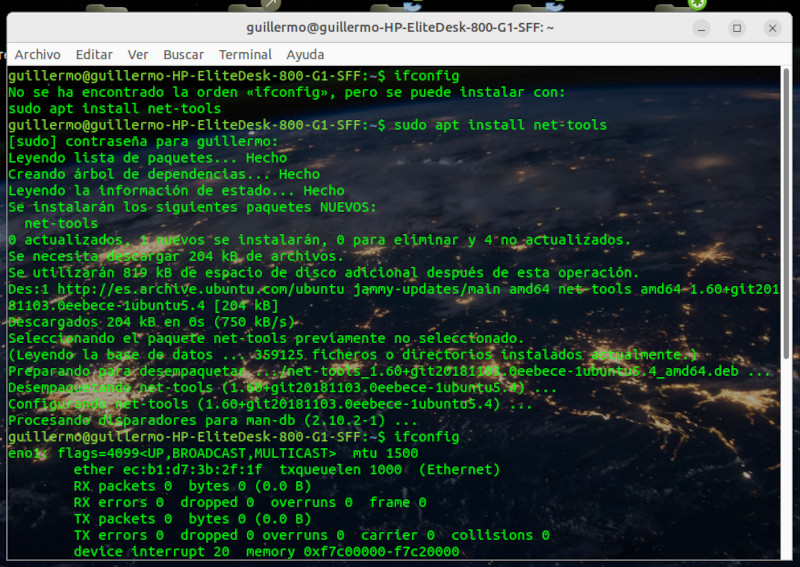Click 'Leyendo lista de paquetes... Hecho' line
The width and height of the screenshot is (800, 567).
tap(147, 158)
